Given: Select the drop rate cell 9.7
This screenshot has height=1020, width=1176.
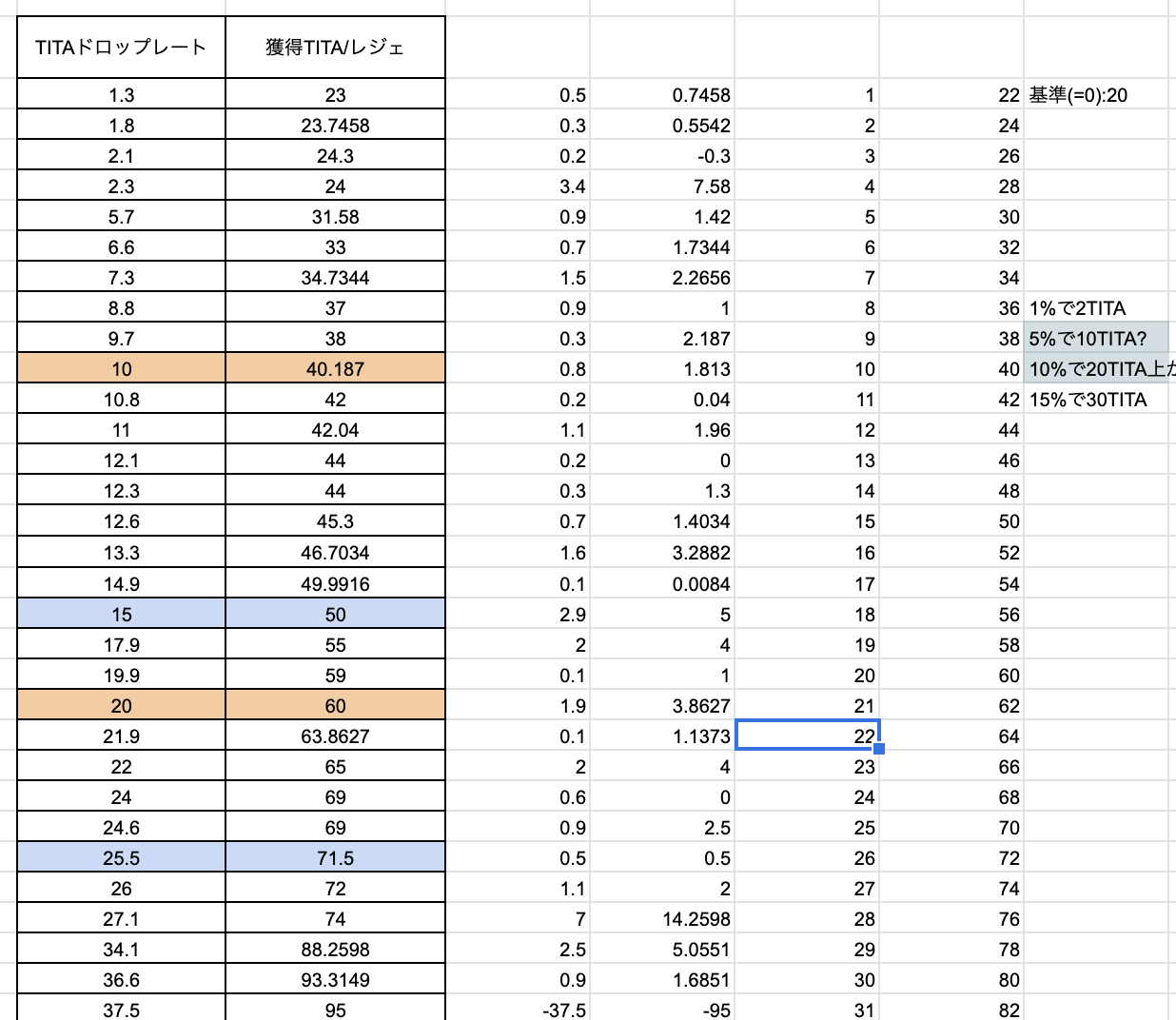Looking at the screenshot, I should (x=122, y=338).
